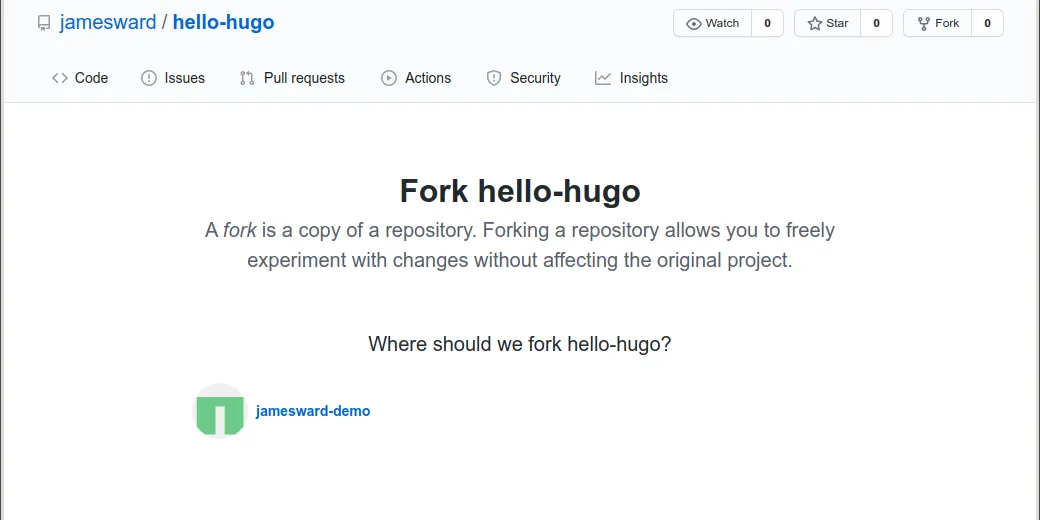This screenshot has height=520, width=1040.
Task: Click the repository book icon beside jamesward
Action: [44, 23]
